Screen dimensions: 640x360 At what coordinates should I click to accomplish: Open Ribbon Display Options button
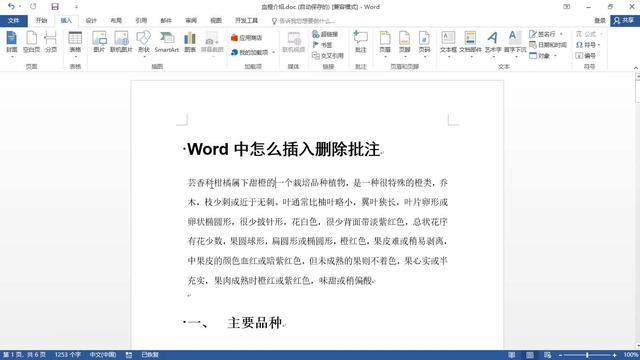(567, 7)
